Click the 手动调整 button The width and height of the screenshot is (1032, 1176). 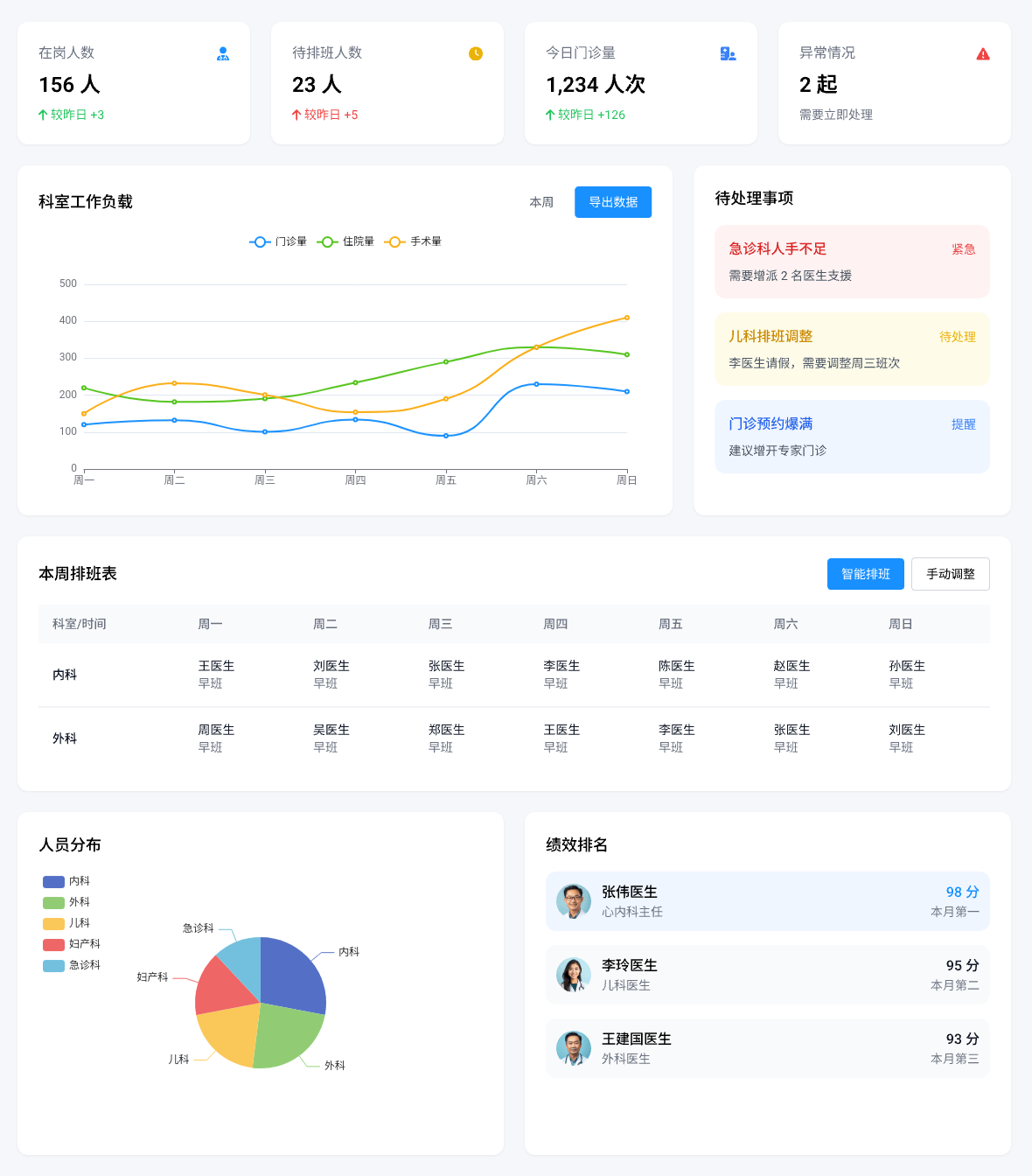[951, 574]
